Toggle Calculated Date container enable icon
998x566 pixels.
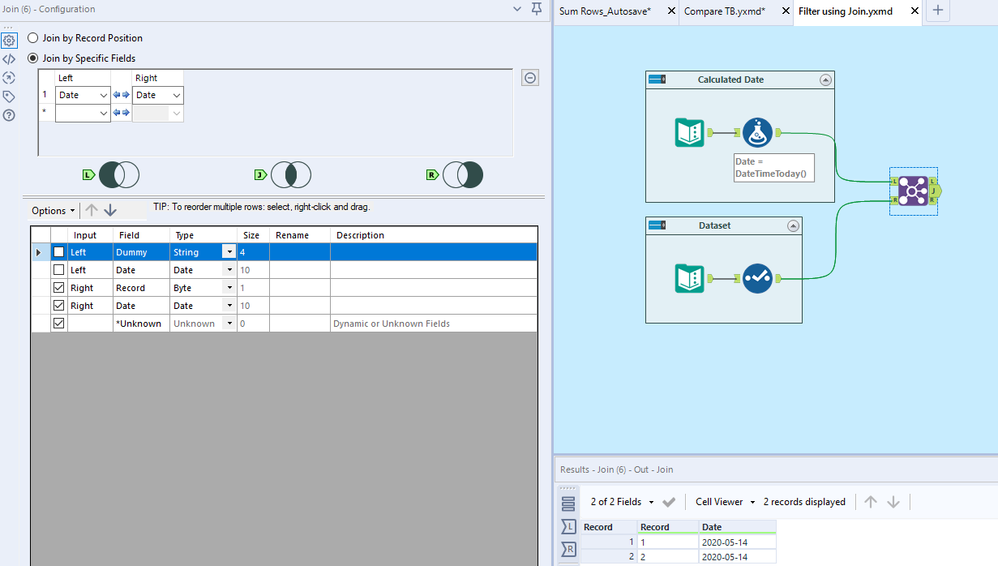click(657, 80)
